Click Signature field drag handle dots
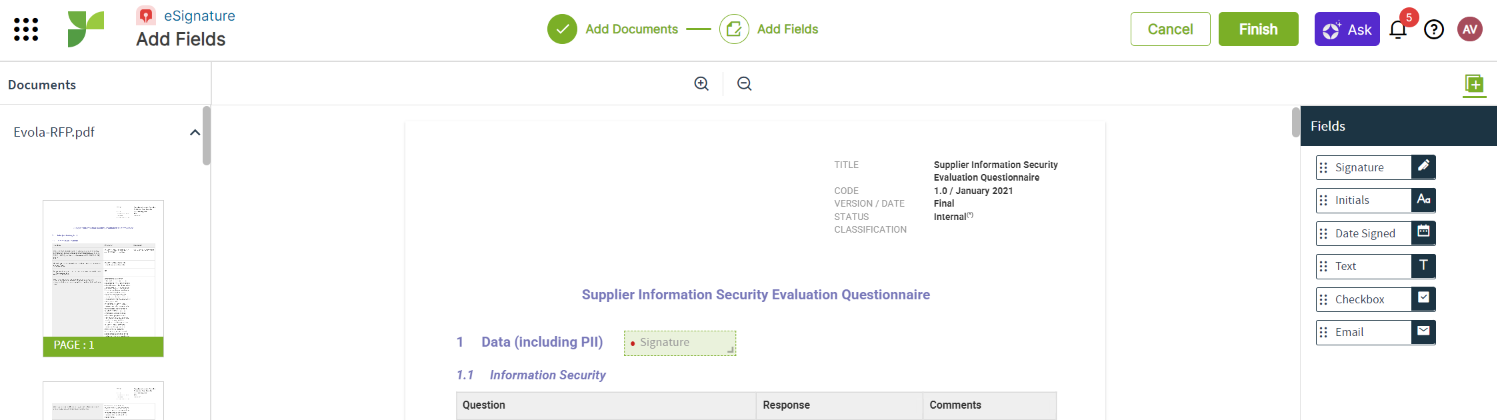This screenshot has width=1497, height=420. (1324, 167)
